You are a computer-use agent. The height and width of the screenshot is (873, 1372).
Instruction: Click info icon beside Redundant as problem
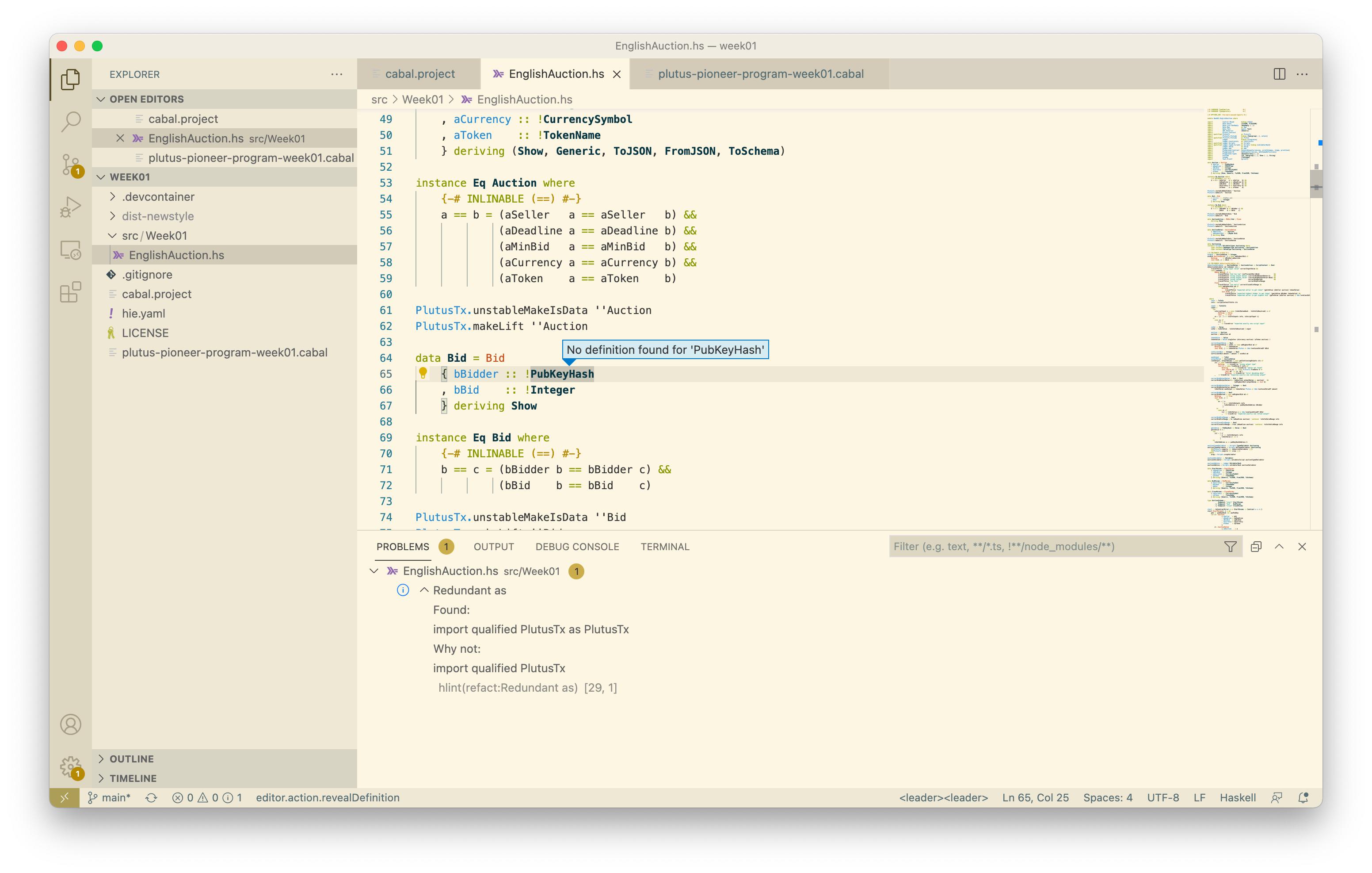(x=403, y=590)
